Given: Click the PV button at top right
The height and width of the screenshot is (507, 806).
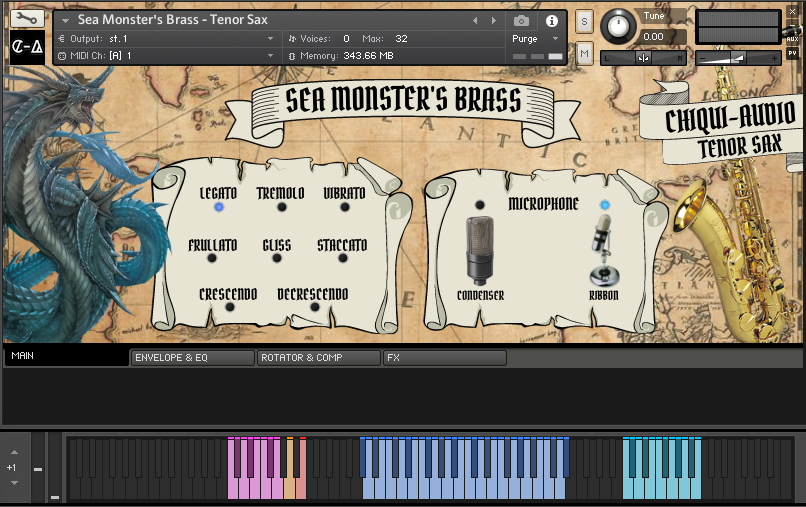Looking at the screenshot, I should click(x=793, y=53).
